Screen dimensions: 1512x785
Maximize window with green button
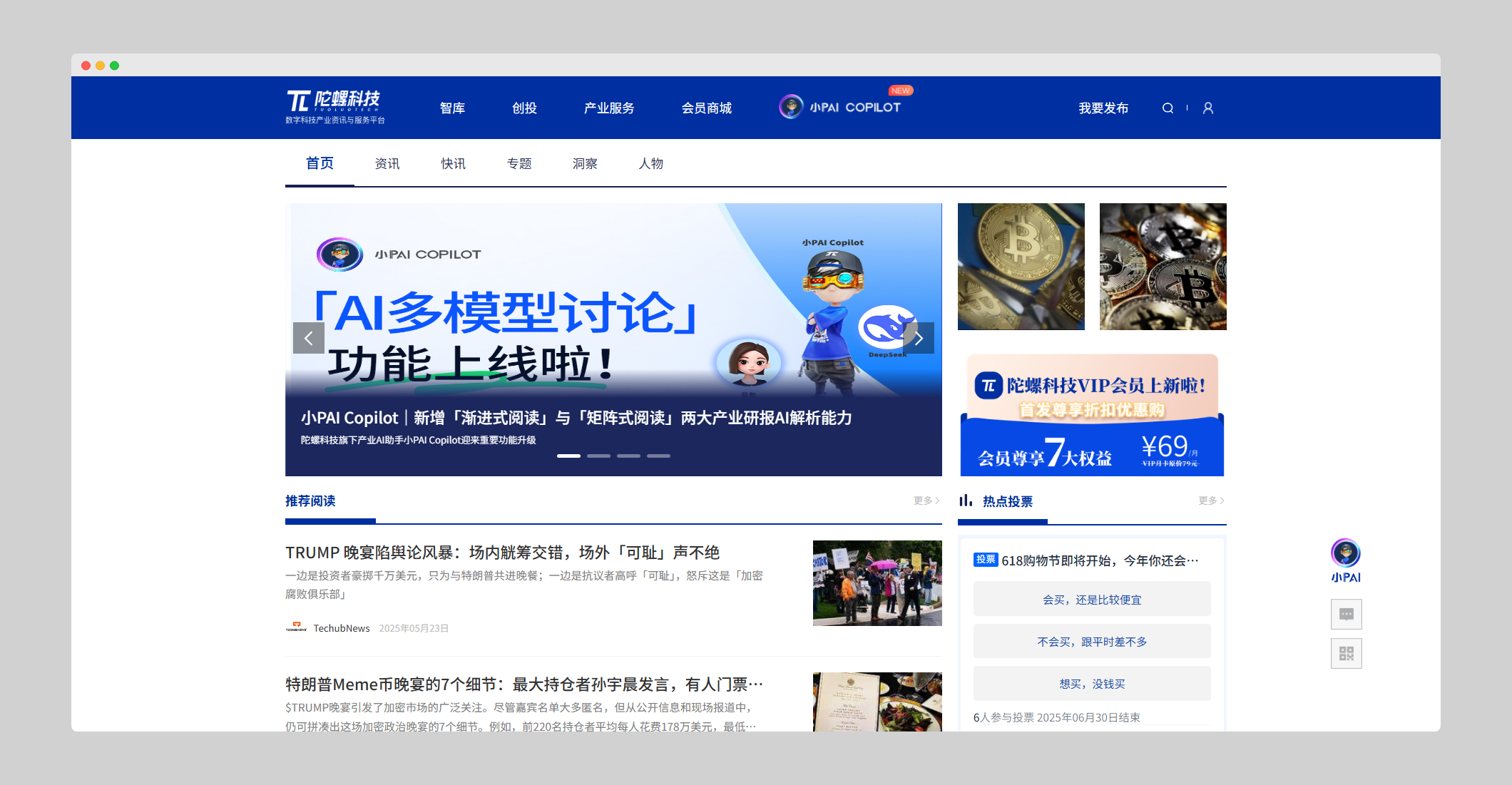point(114,66)
